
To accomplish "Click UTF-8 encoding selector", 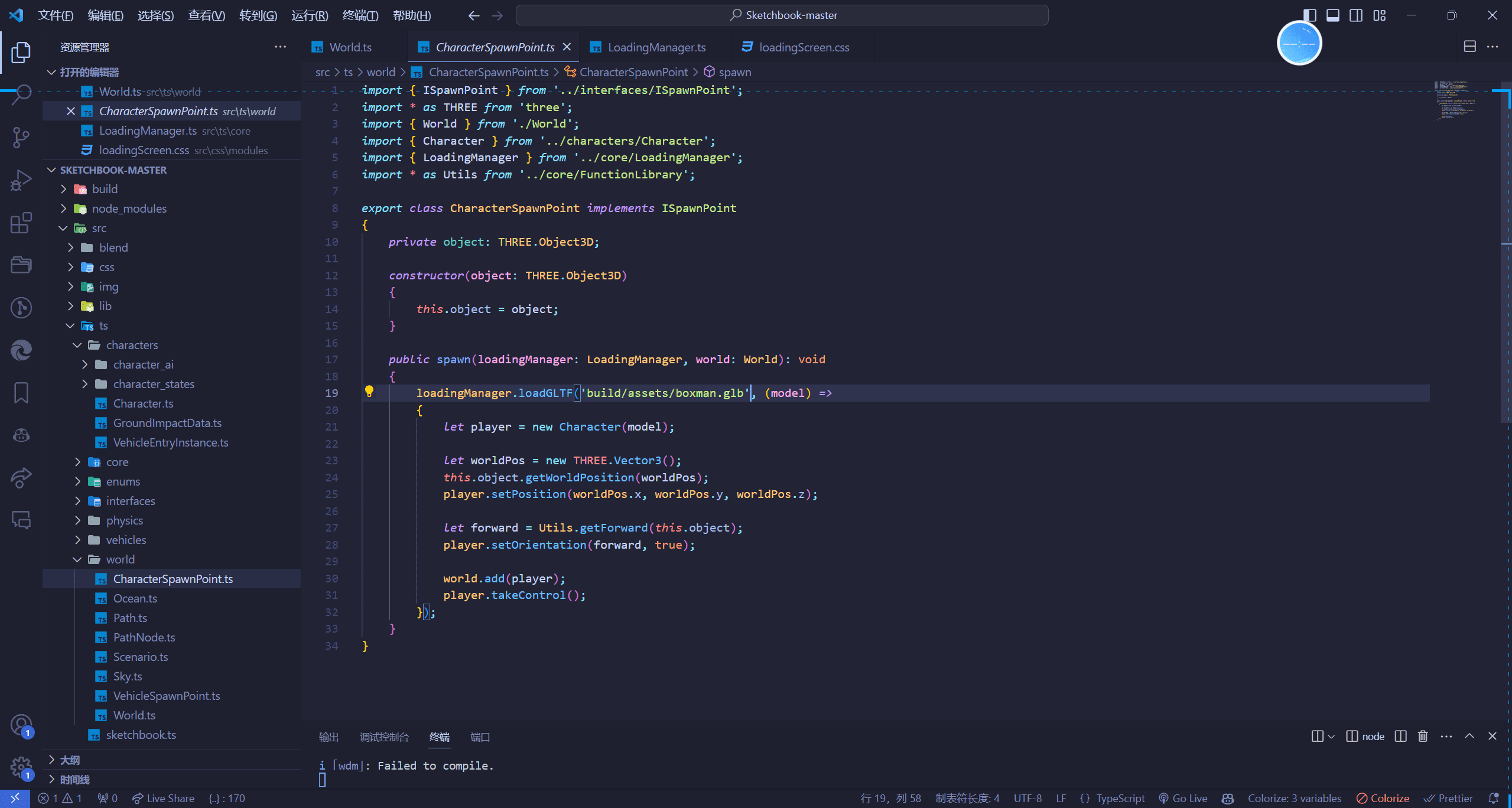I will [1027, 798].
